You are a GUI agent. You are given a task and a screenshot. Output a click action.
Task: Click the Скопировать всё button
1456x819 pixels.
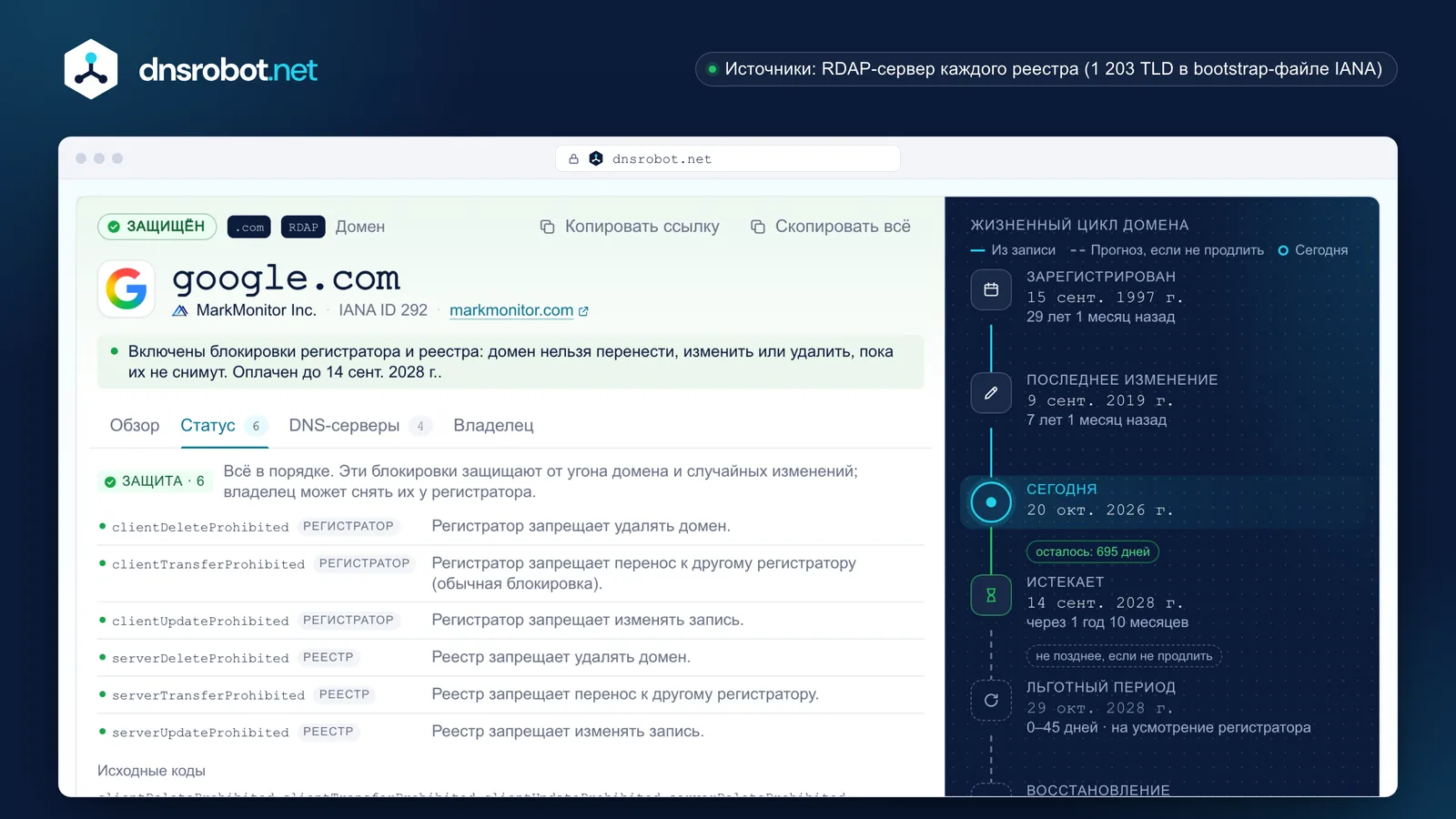tap(830, 227)
